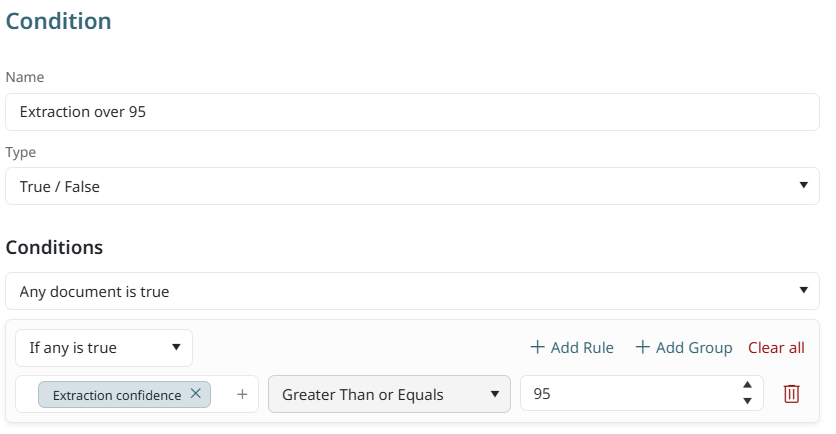Click the Condition page title
This screenshot has width=836, height=434.
(58, 21)
